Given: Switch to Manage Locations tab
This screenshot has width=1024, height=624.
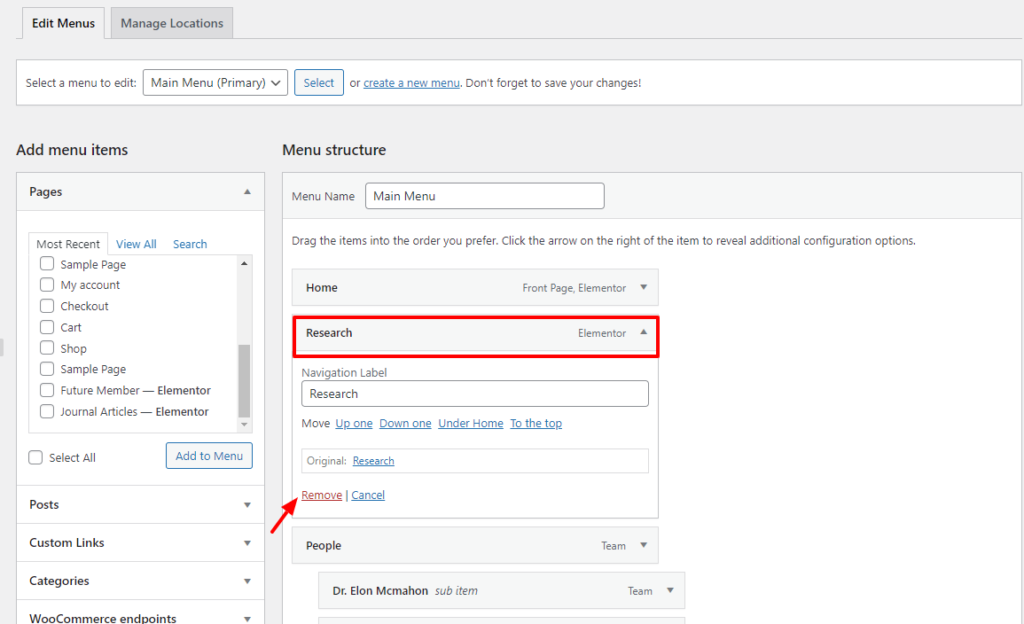Looking at the screenshot, I should (x=172, y=23).
